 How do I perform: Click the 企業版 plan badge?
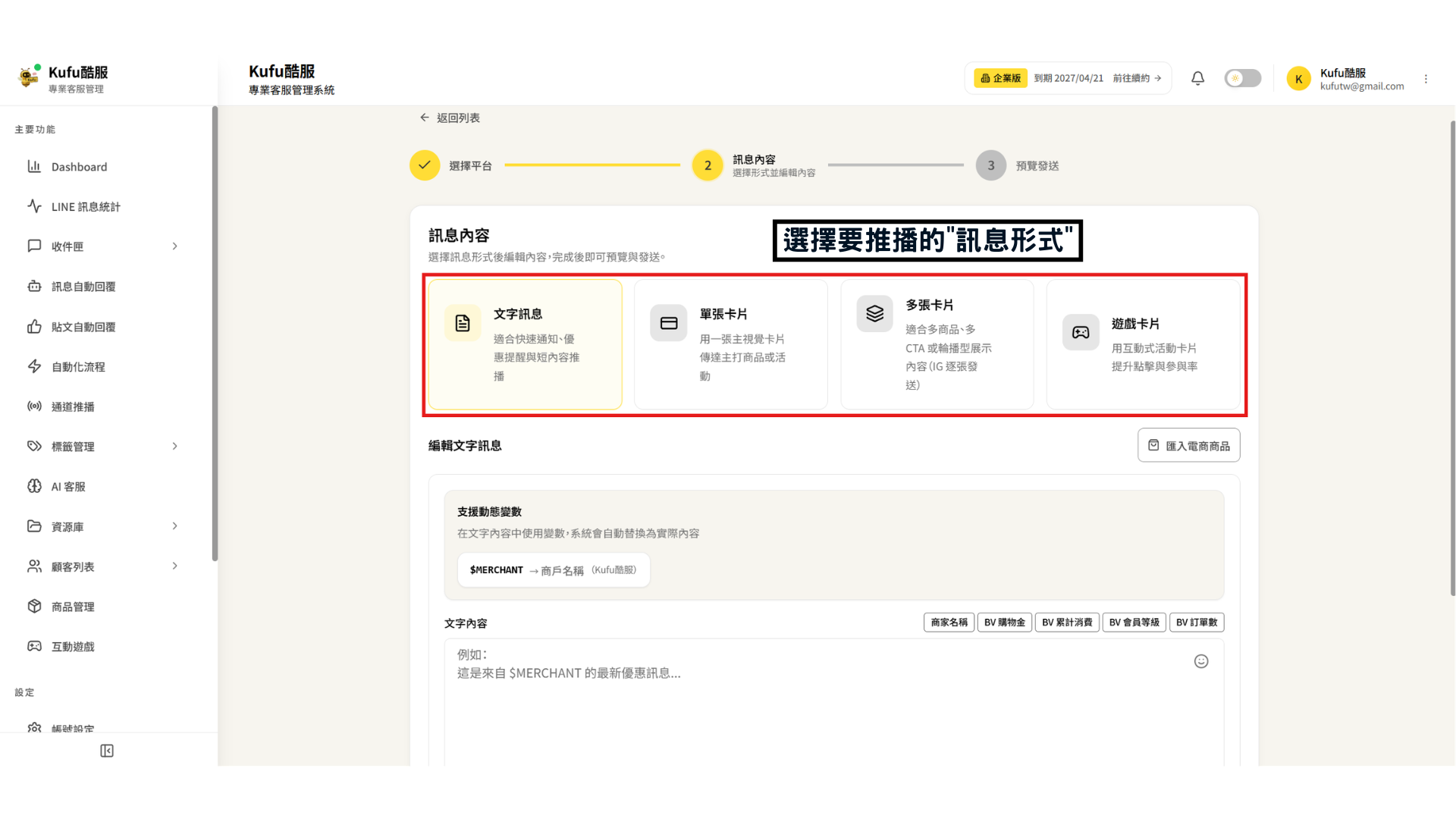(1000, 78)
